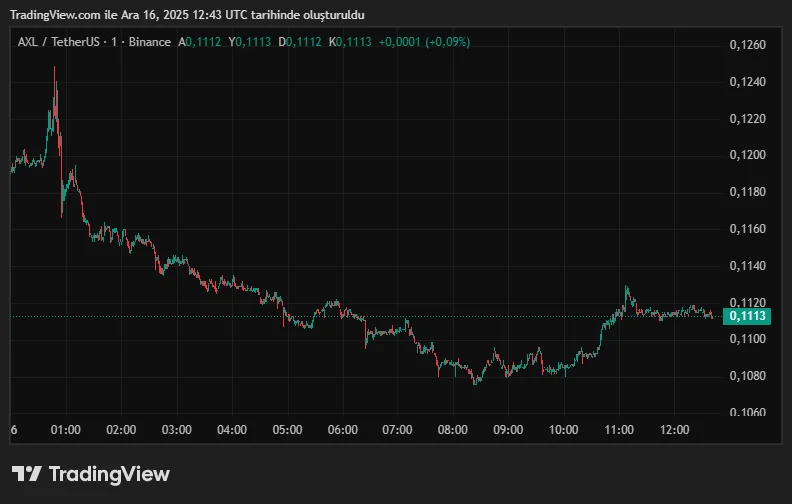The height and width of the screenshot is (504, 792).
Task: Click the opening value A0,1112
Action: click(x=201, y=42)
